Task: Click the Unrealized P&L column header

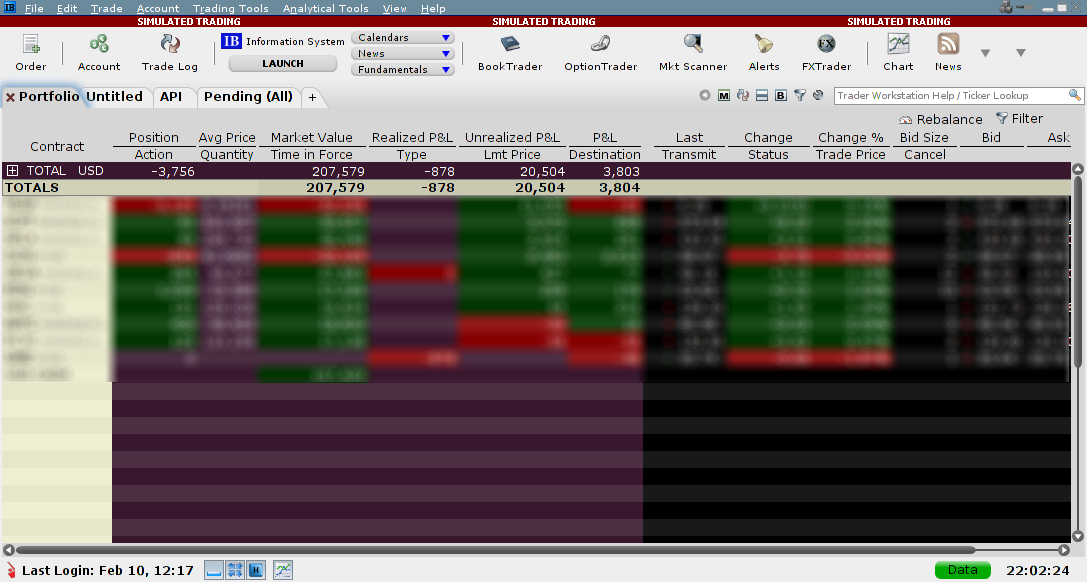Action: coord(512,137)
